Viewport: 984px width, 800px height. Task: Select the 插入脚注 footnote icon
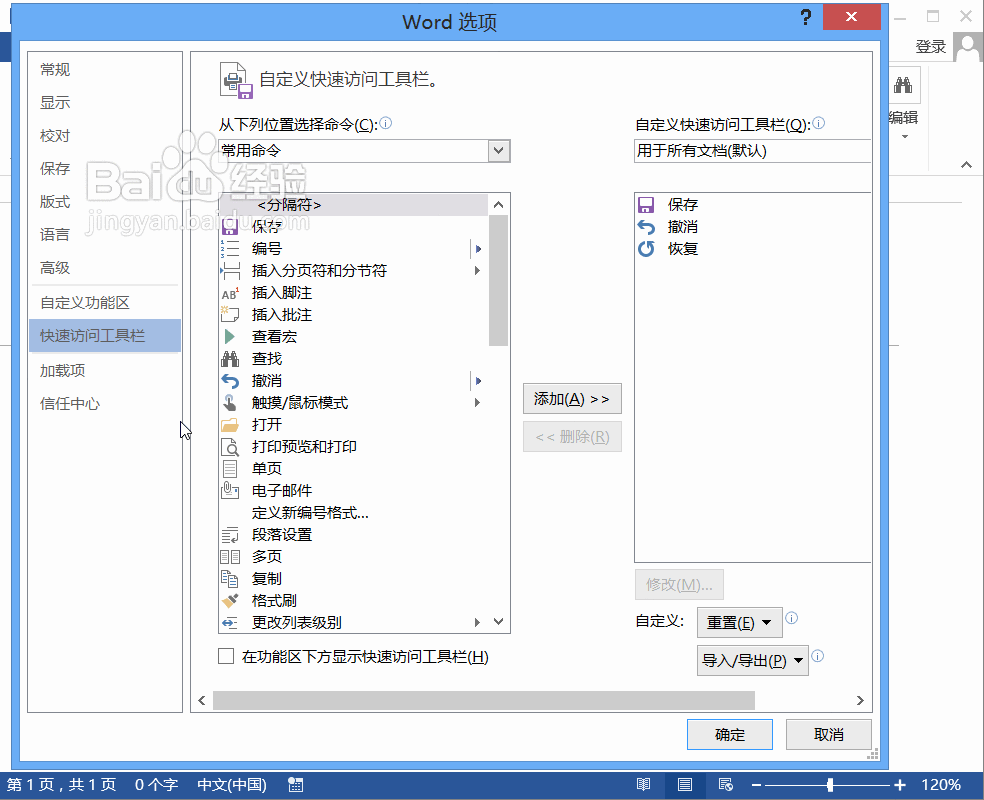pyautogui.click(x=230, y=293)
